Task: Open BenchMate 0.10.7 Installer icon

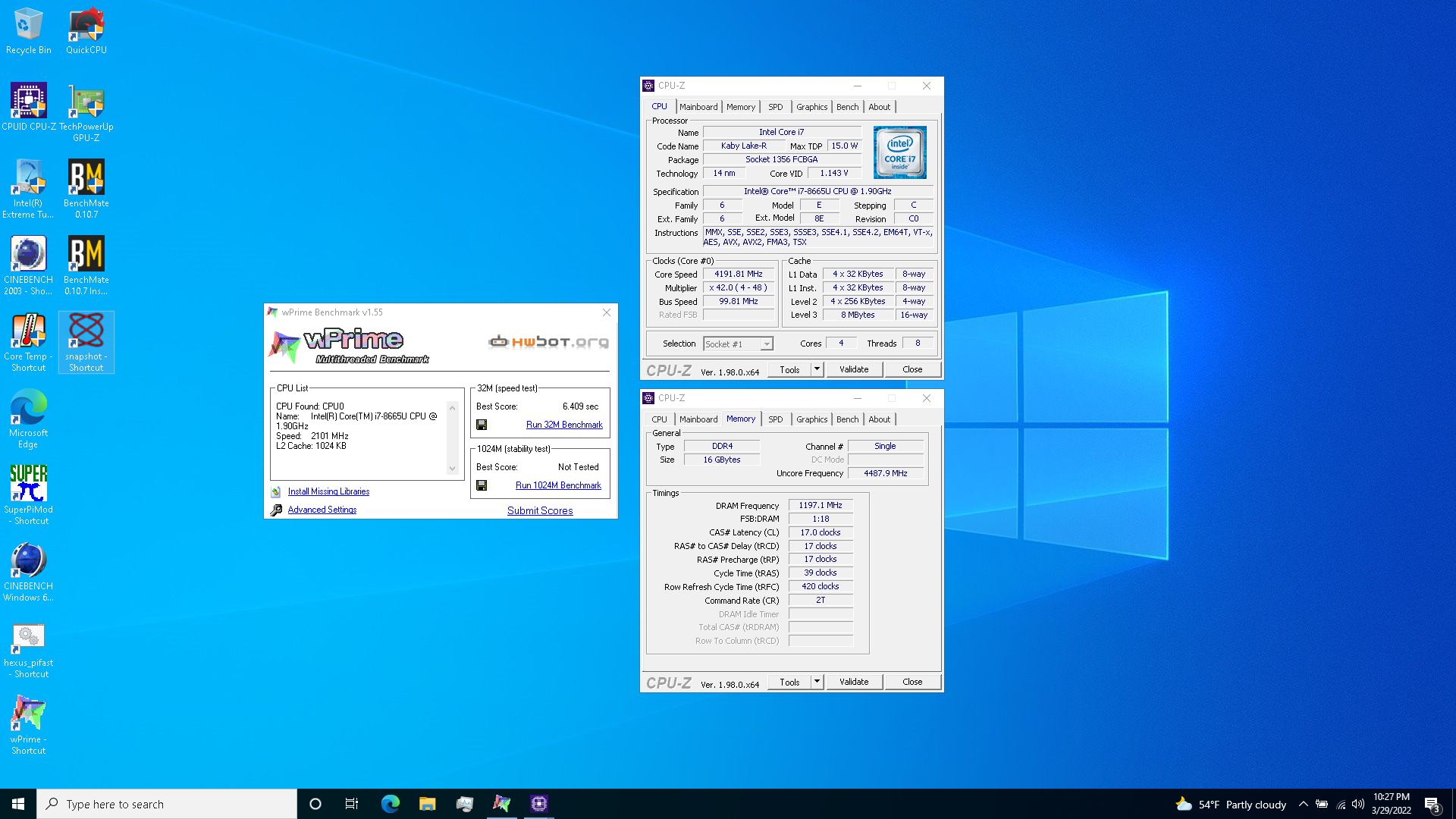Action: click(x=86, y=265)
